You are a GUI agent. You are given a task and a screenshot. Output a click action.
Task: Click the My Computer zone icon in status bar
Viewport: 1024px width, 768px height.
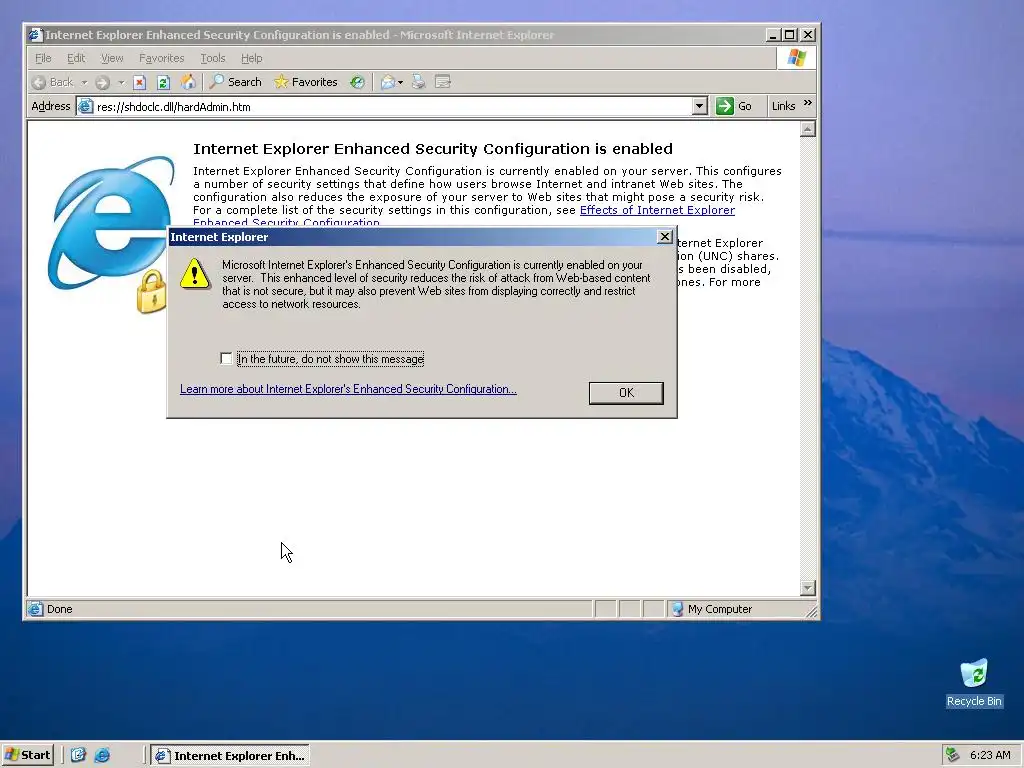click(x=677, y=609)
